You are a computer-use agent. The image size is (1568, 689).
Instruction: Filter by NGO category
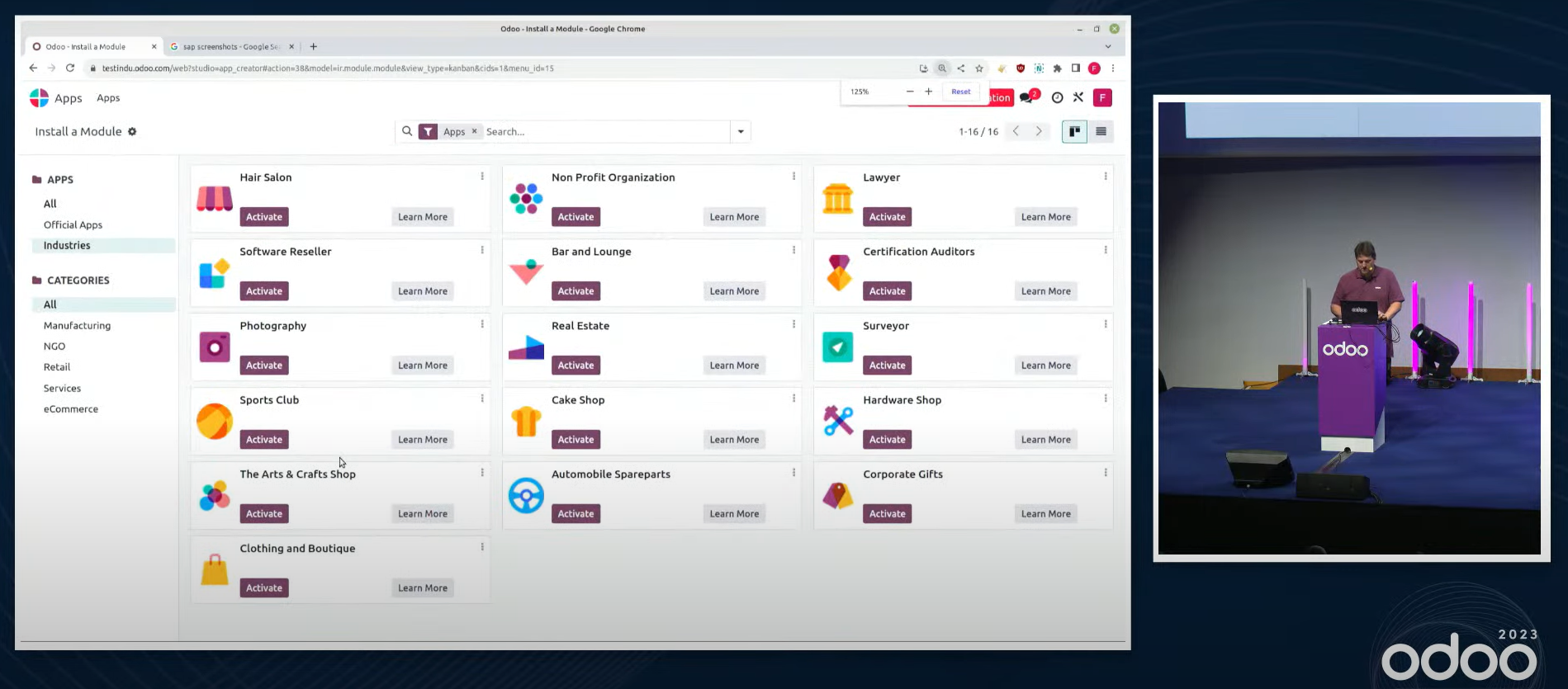[x=54, y=347]
